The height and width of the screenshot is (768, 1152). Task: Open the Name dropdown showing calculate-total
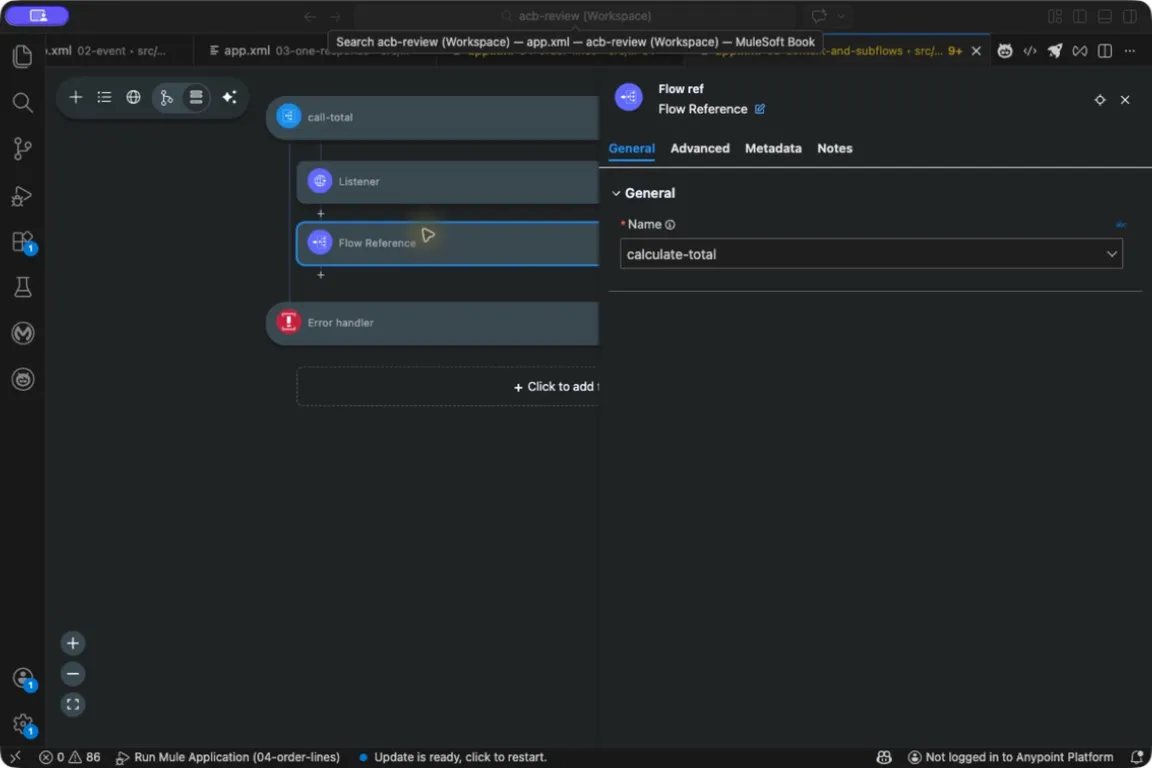pyautogui.click(x=871, y=254)
